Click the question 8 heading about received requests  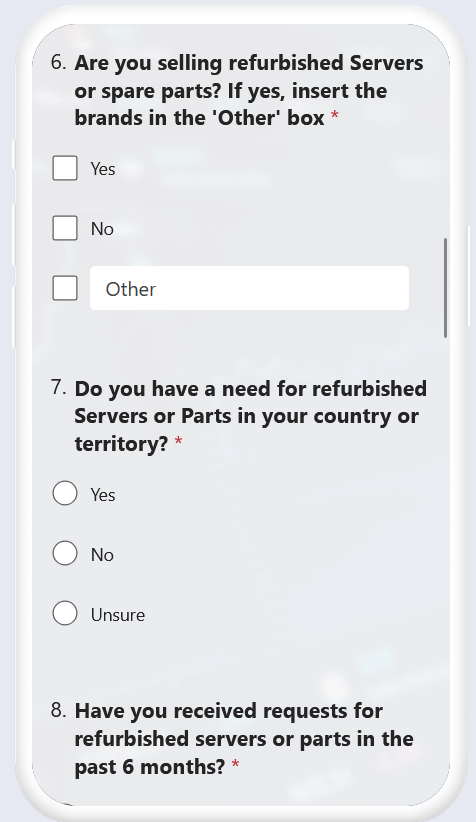pos(244,739)
